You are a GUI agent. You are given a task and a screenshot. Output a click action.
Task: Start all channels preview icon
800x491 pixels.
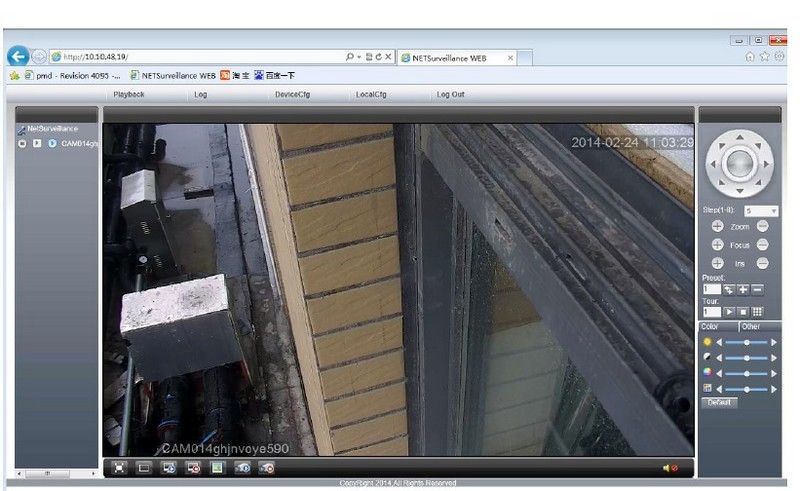(x=169, y=468)
